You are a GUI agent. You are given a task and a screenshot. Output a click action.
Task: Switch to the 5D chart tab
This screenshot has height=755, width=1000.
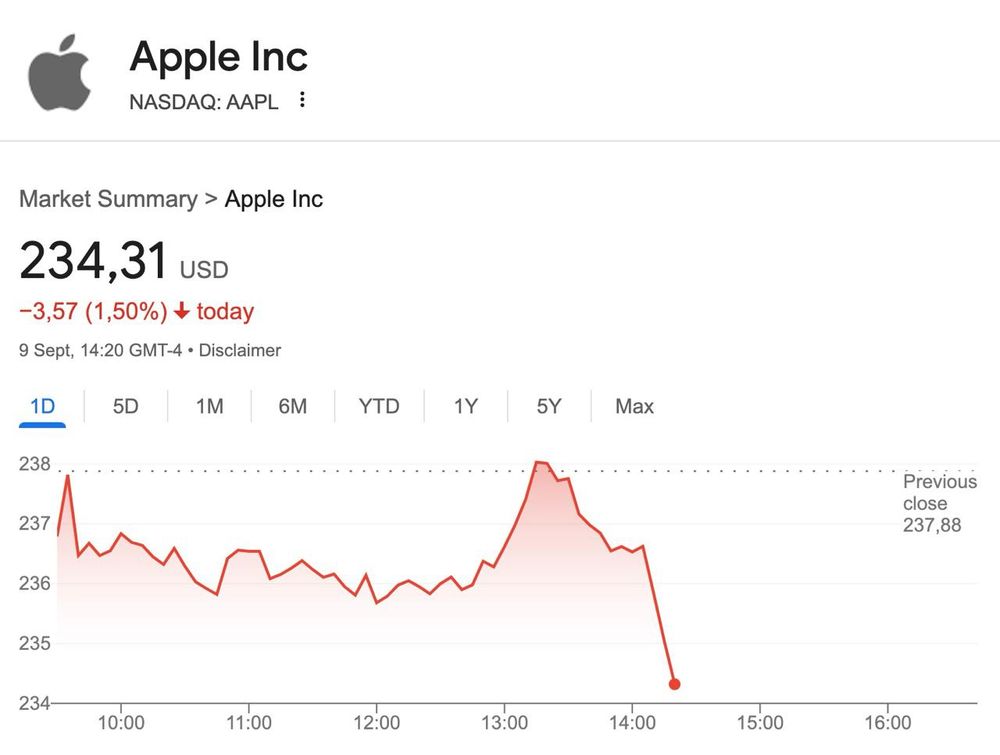(x=125, y=406)
